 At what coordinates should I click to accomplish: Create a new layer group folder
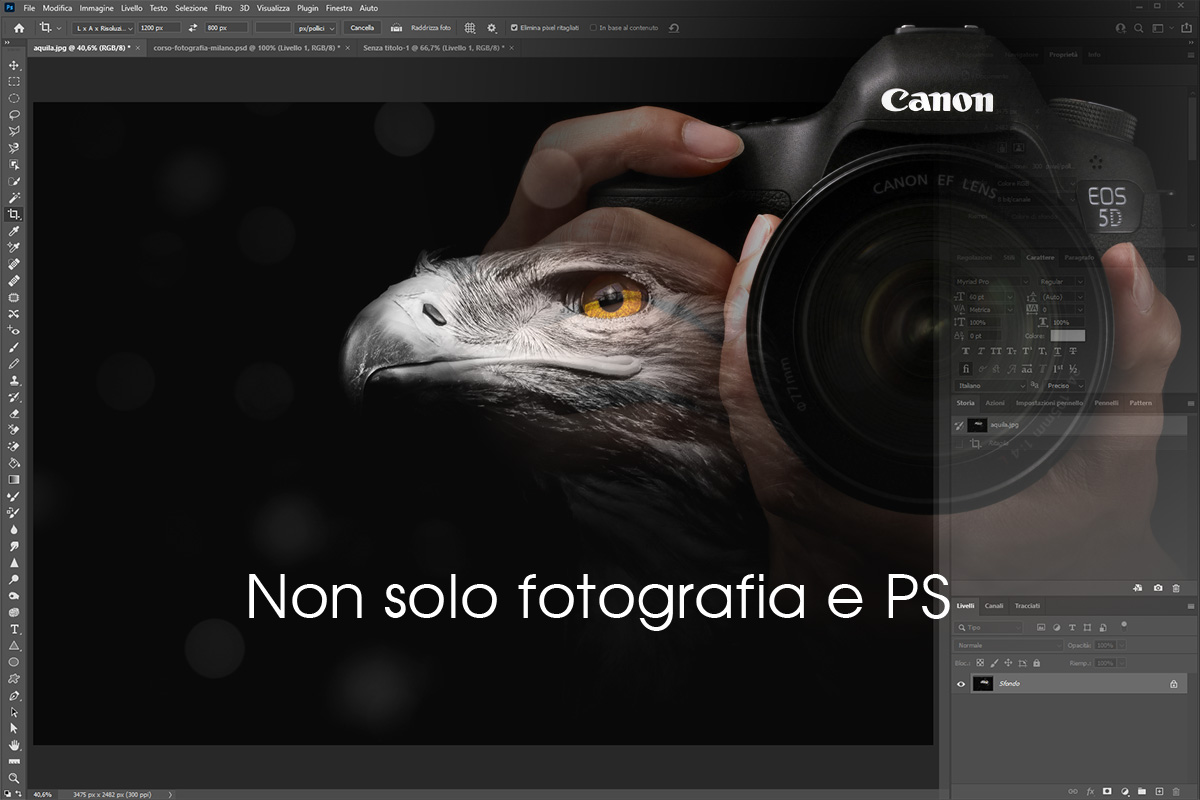tap(1142, 791)
